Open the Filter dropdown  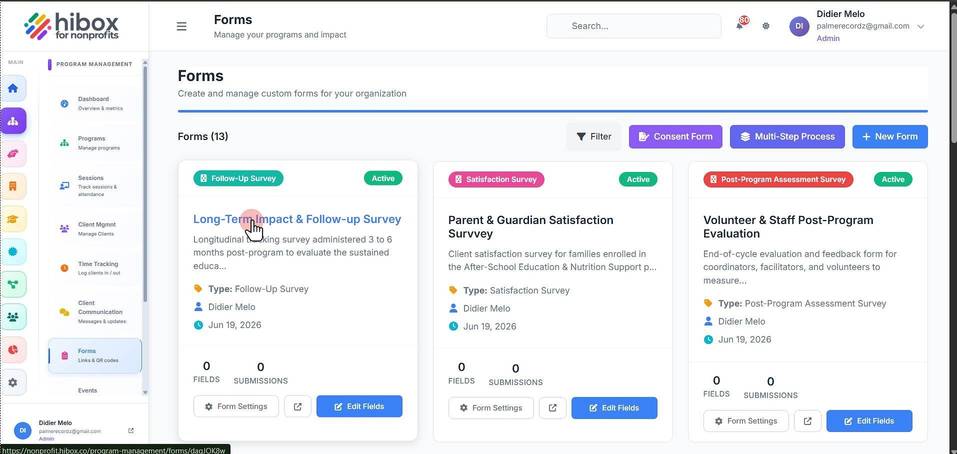(594, 137)
